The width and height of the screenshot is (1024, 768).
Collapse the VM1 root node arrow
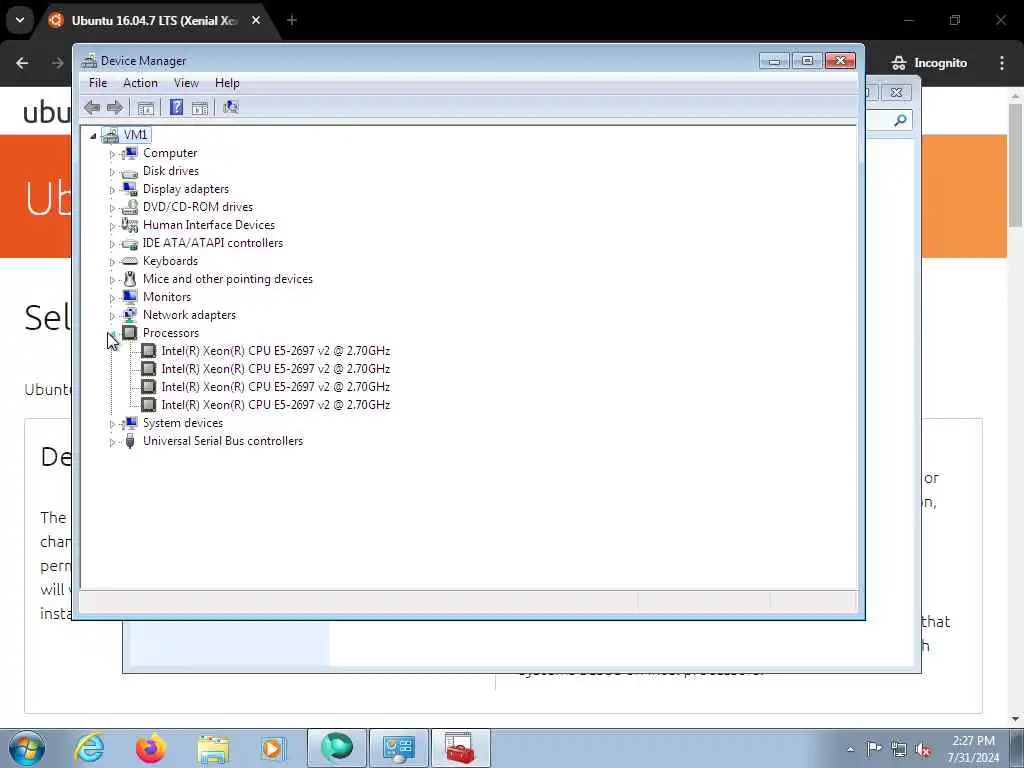(x=93, y=136)
